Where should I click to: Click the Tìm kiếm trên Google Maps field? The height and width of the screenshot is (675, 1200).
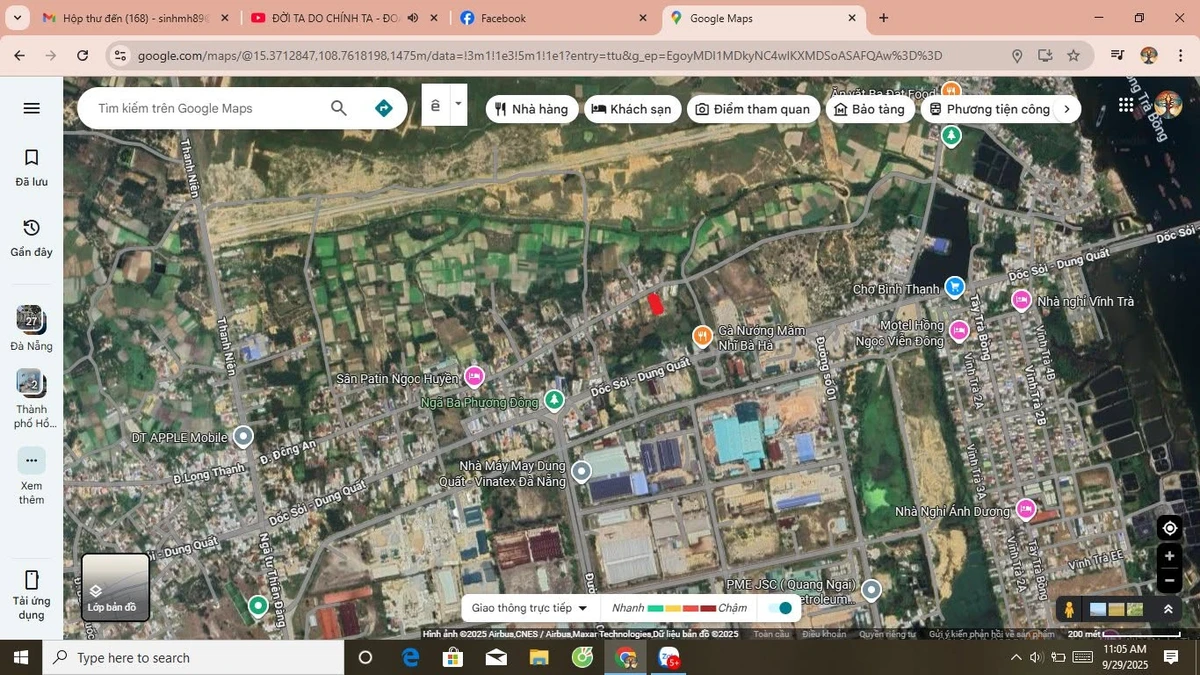click(x=205, y=108)
